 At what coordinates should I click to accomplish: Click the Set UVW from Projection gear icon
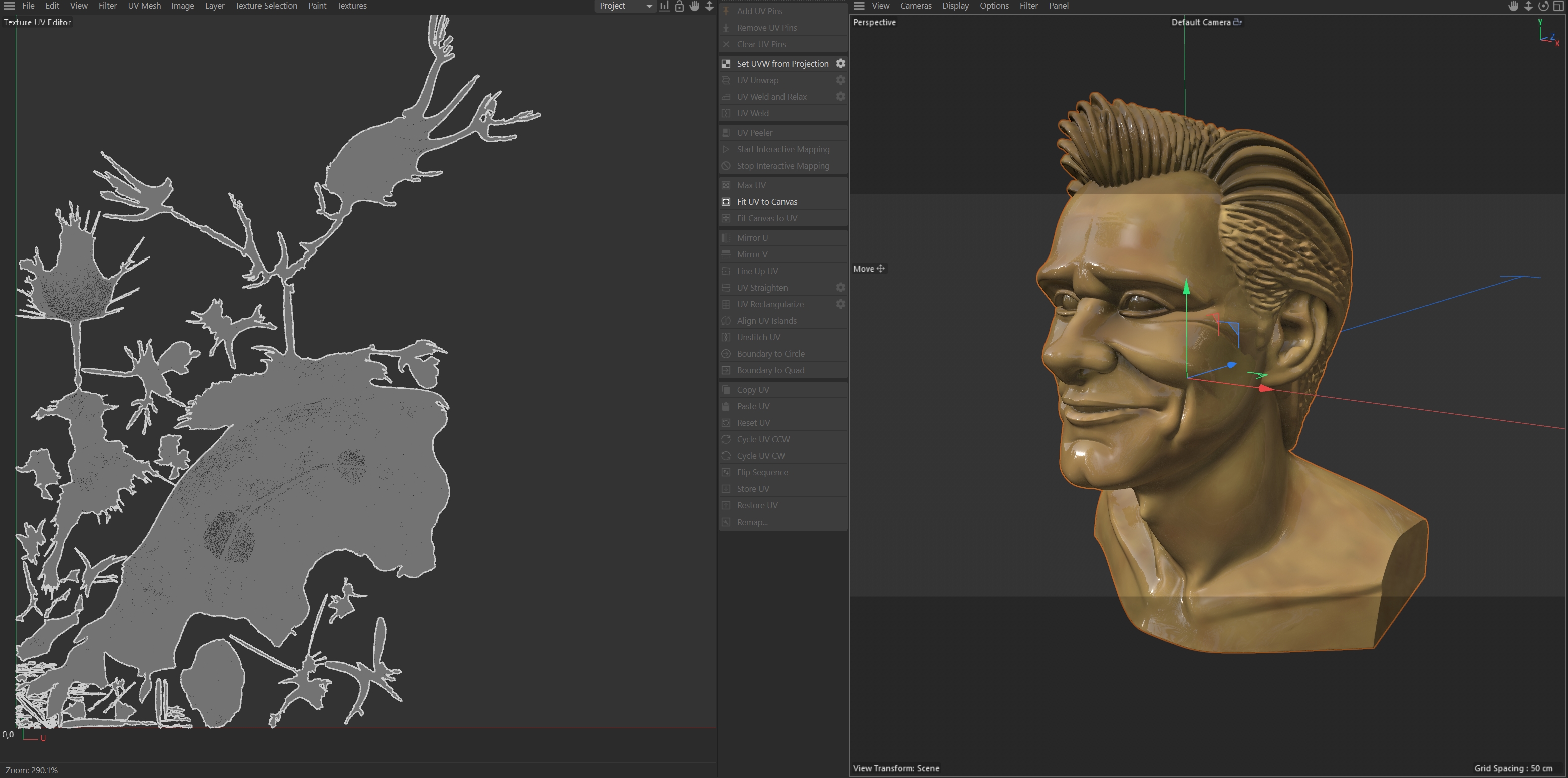pos(840,63)
